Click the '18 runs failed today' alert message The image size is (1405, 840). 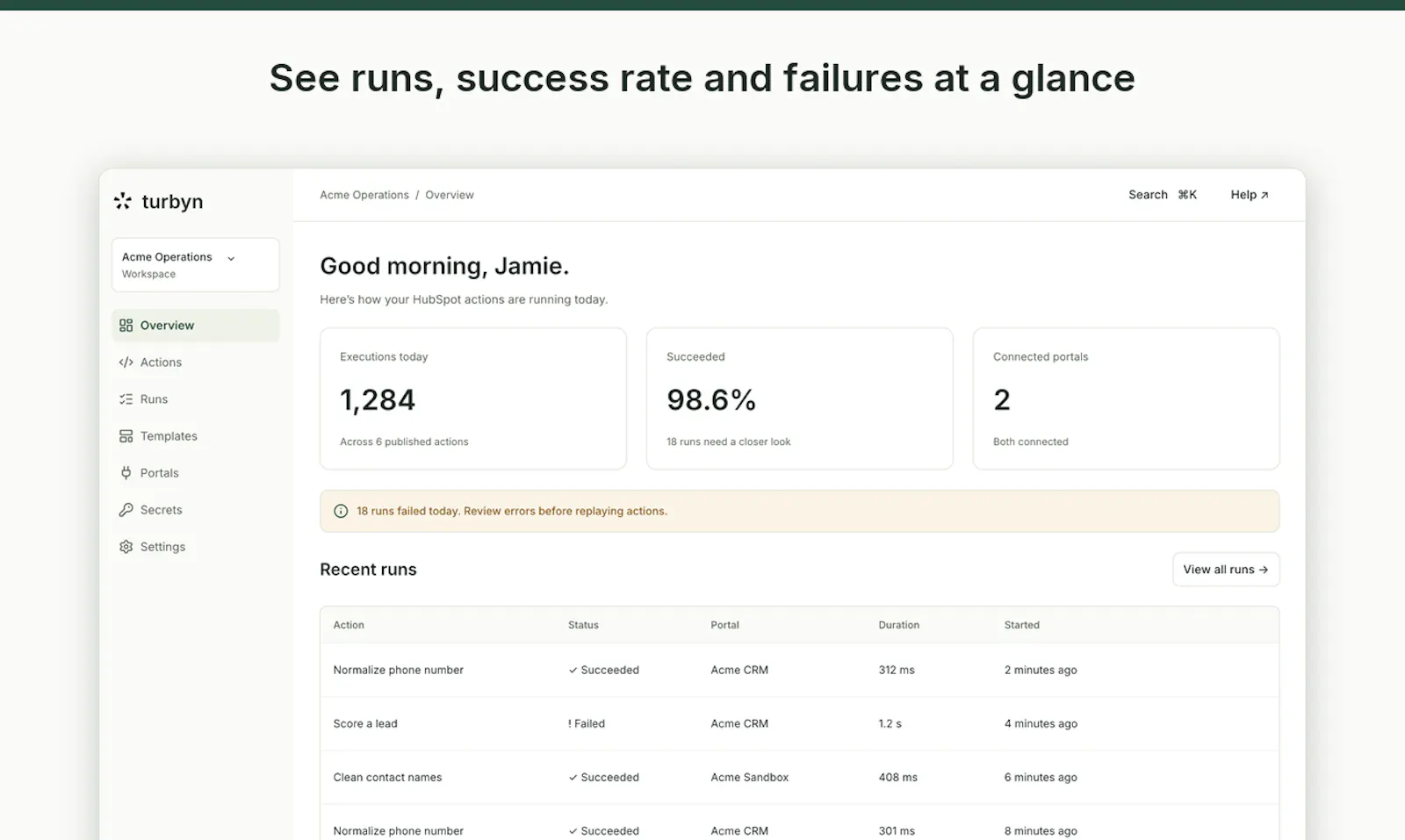pos(512,511)
